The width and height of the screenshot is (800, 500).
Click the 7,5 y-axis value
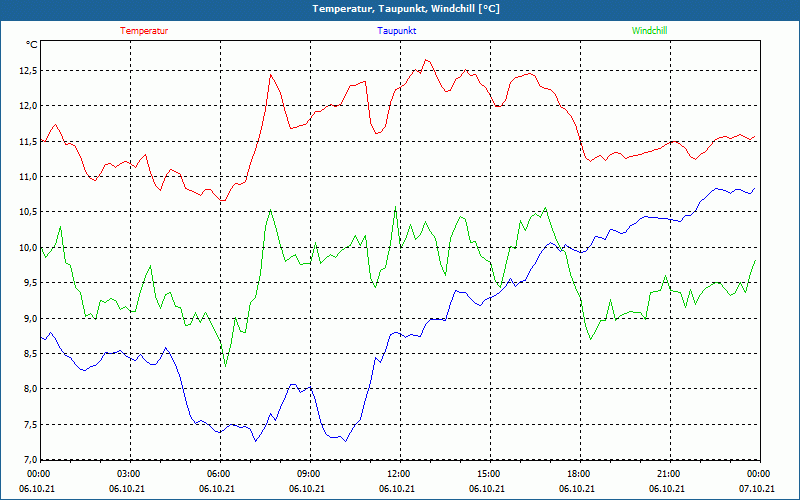tap(31, 424)
